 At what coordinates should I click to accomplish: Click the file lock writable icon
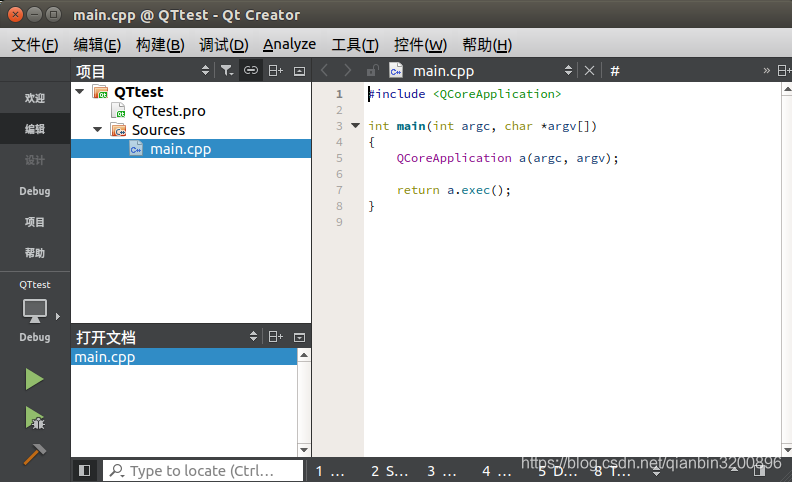373,70
